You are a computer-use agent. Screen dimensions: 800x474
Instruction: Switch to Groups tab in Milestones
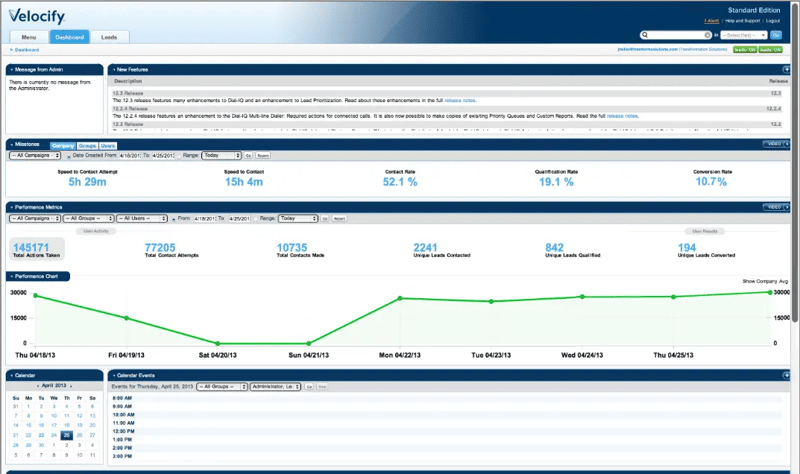tap(87, 145)
